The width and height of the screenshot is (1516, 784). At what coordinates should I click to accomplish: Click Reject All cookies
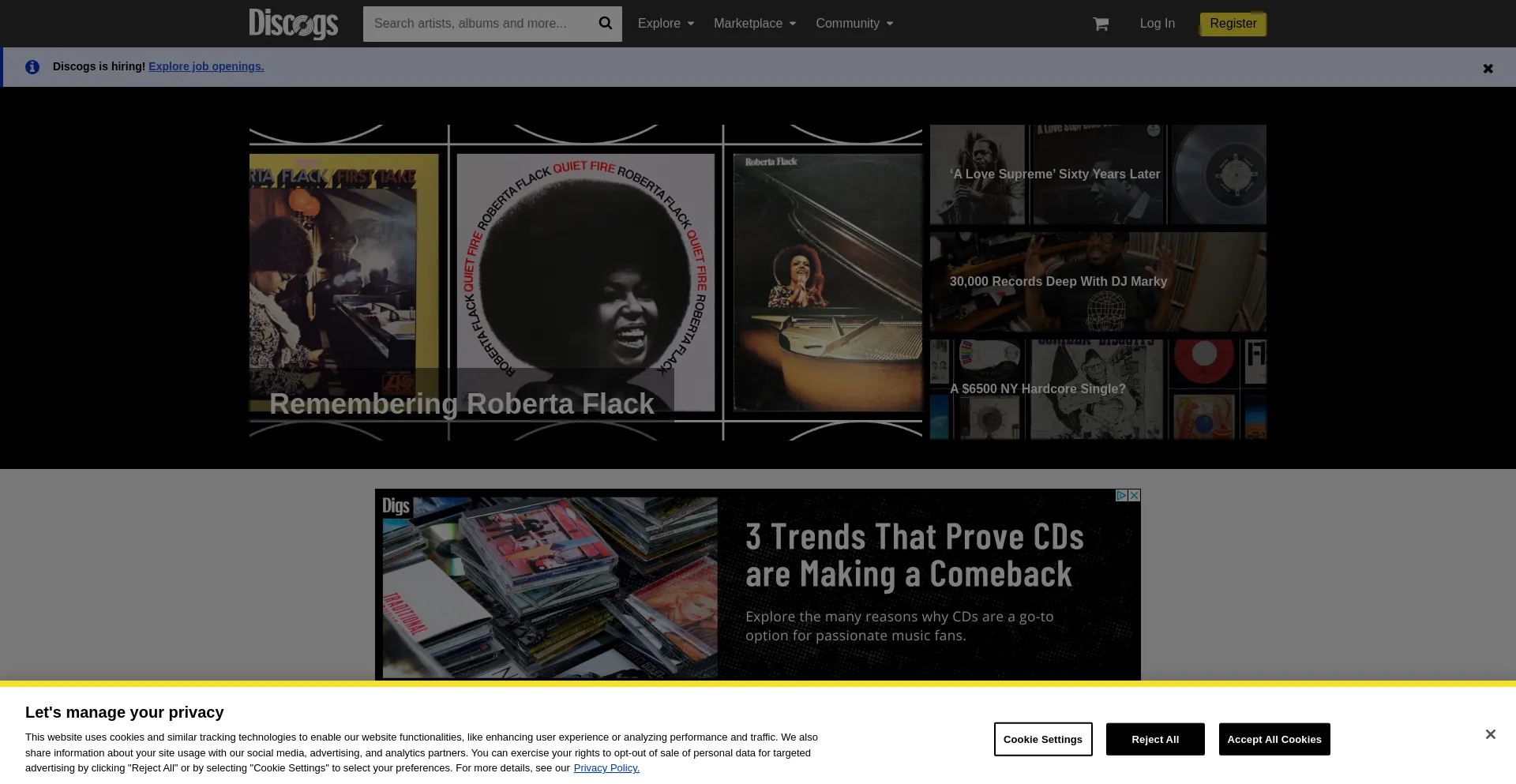1155,739
